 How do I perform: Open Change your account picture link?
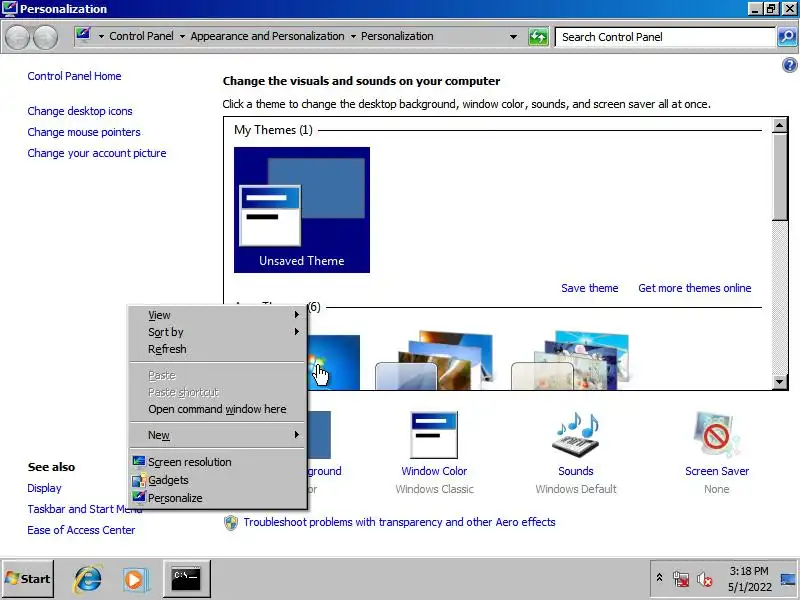click(97, 153)
